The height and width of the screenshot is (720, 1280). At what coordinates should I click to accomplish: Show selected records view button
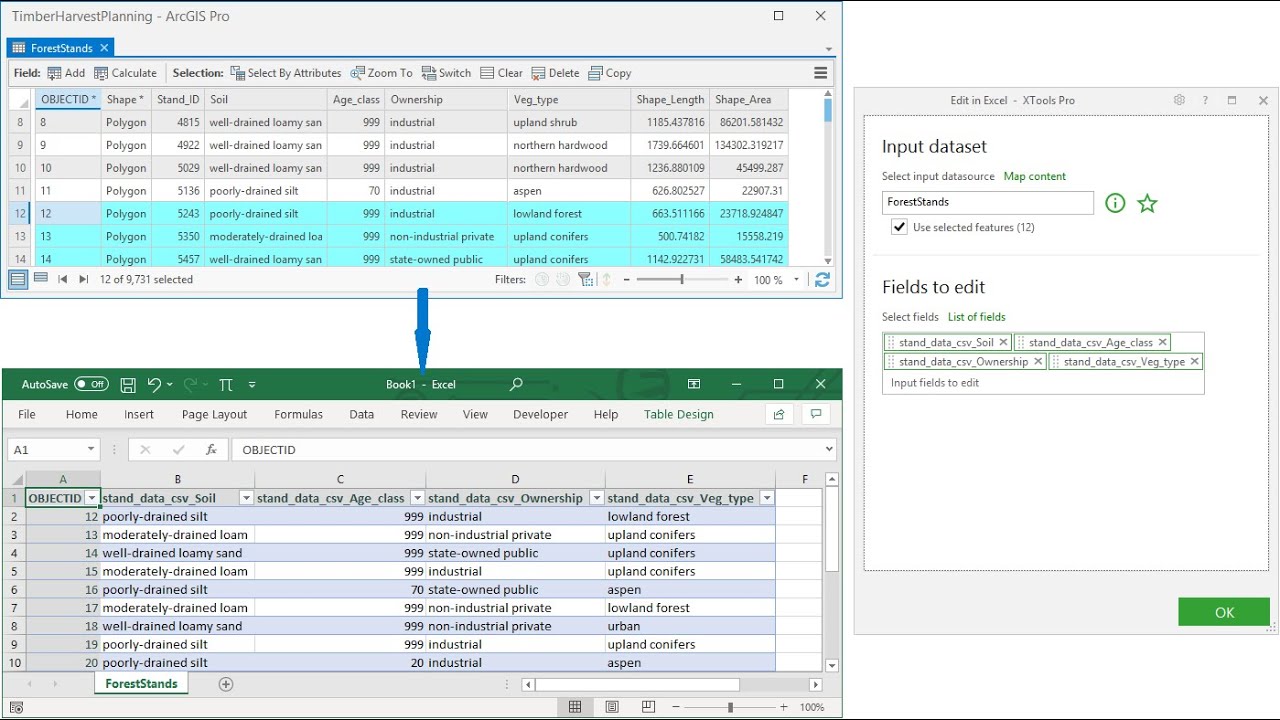[x=41, y=279]
